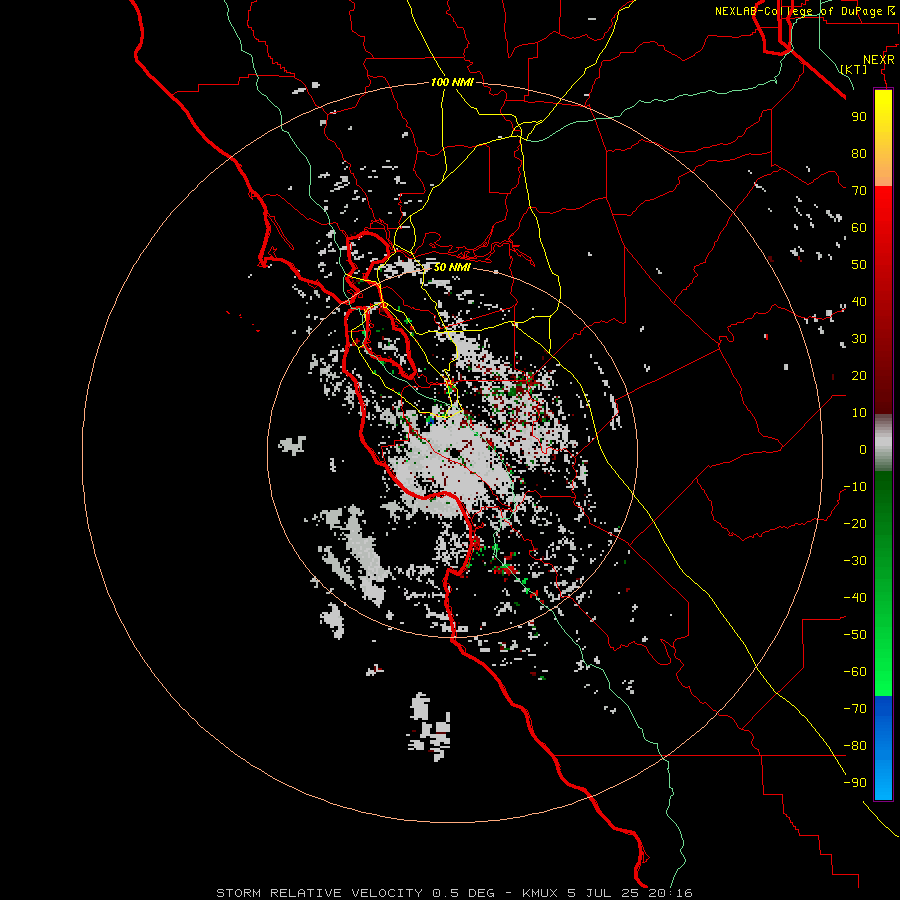This screenshot has width=900, height=900.
Task: Click the "100 NMI" range ring label
Action: [x=452, y=82]
